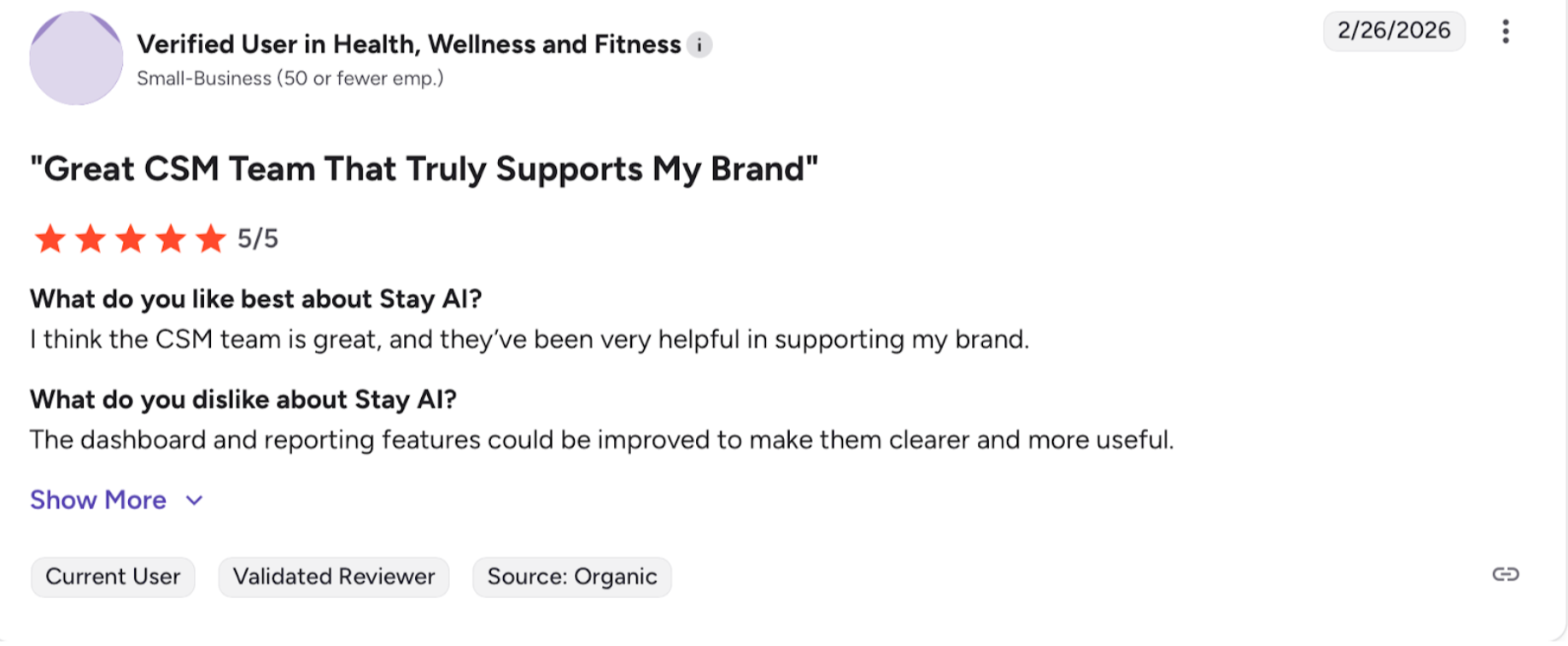Click the "What do you dislike" heading
This screenshot has height=646, width=1568.
243,399
